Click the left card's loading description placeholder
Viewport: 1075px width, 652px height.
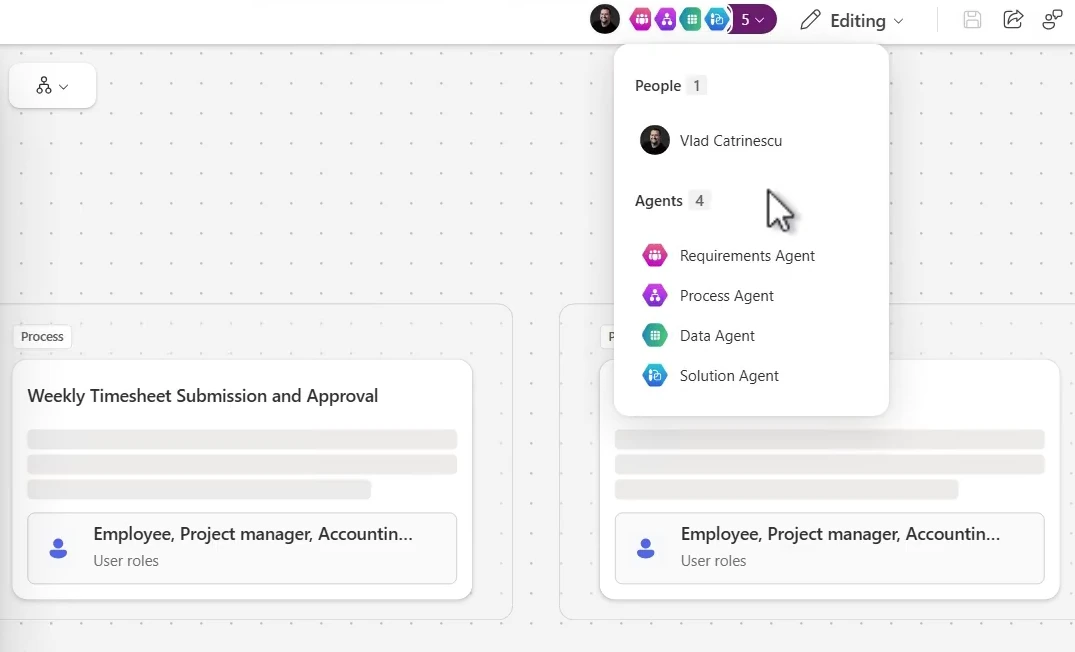(242, 464)
